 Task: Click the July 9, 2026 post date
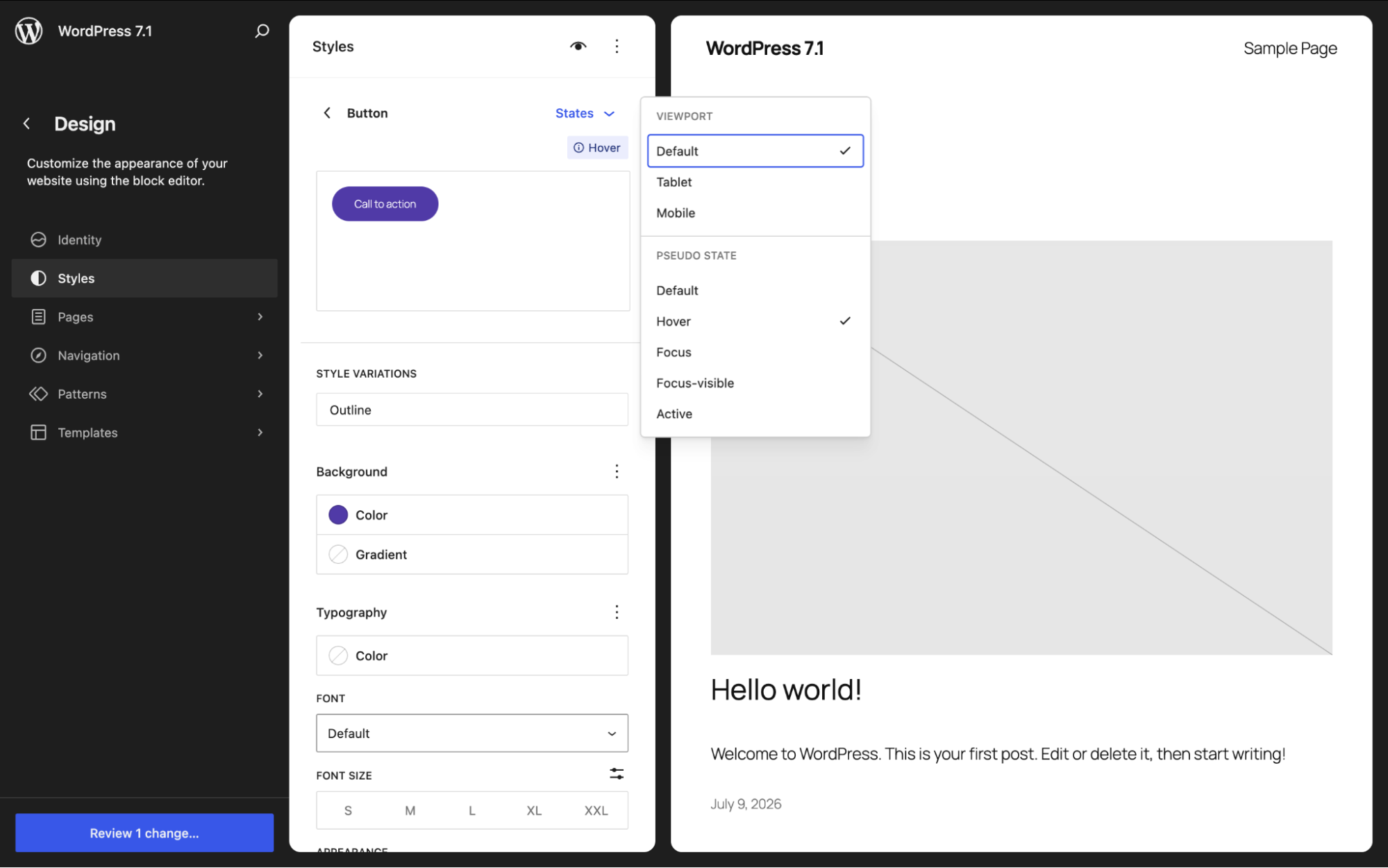(x=746, y=803)
